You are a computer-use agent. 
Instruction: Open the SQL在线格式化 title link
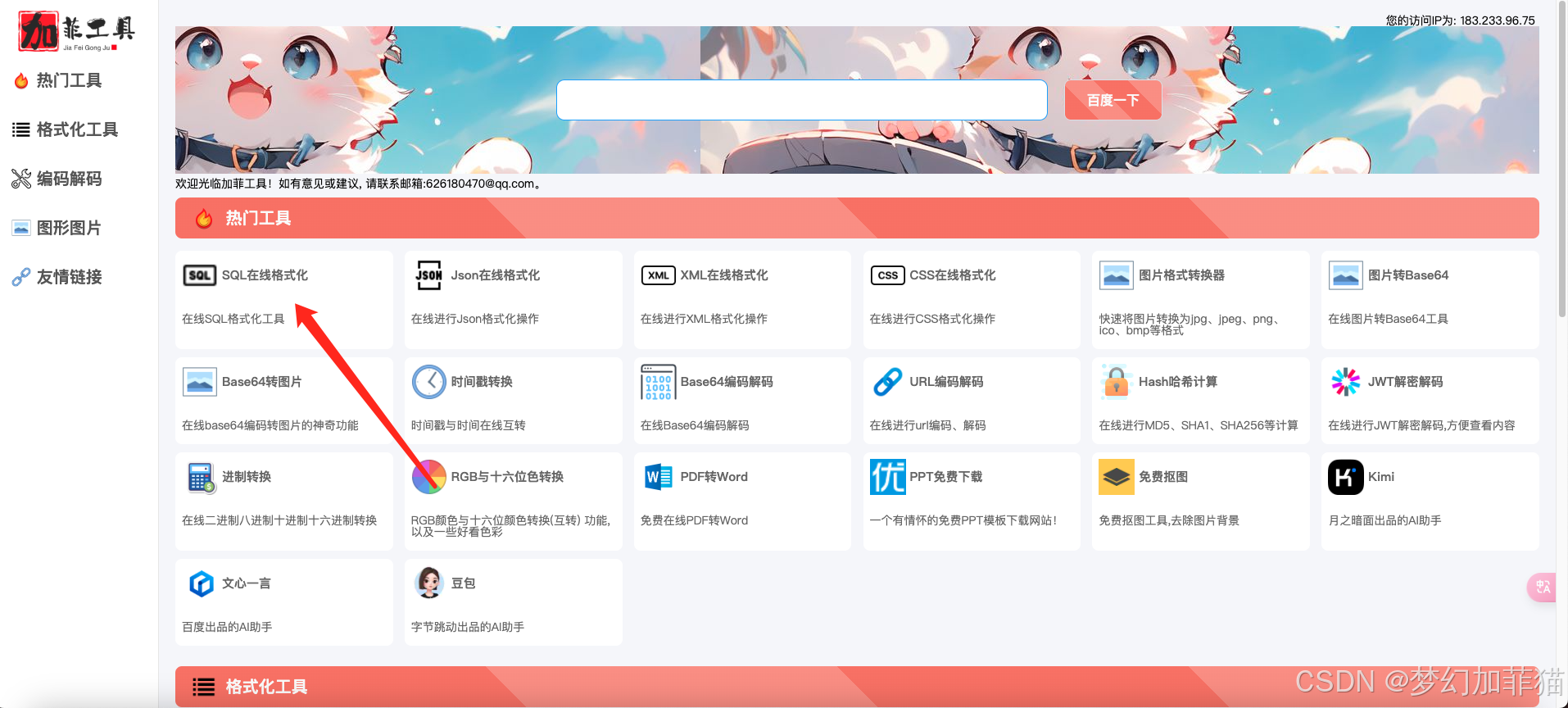[265, 275]
